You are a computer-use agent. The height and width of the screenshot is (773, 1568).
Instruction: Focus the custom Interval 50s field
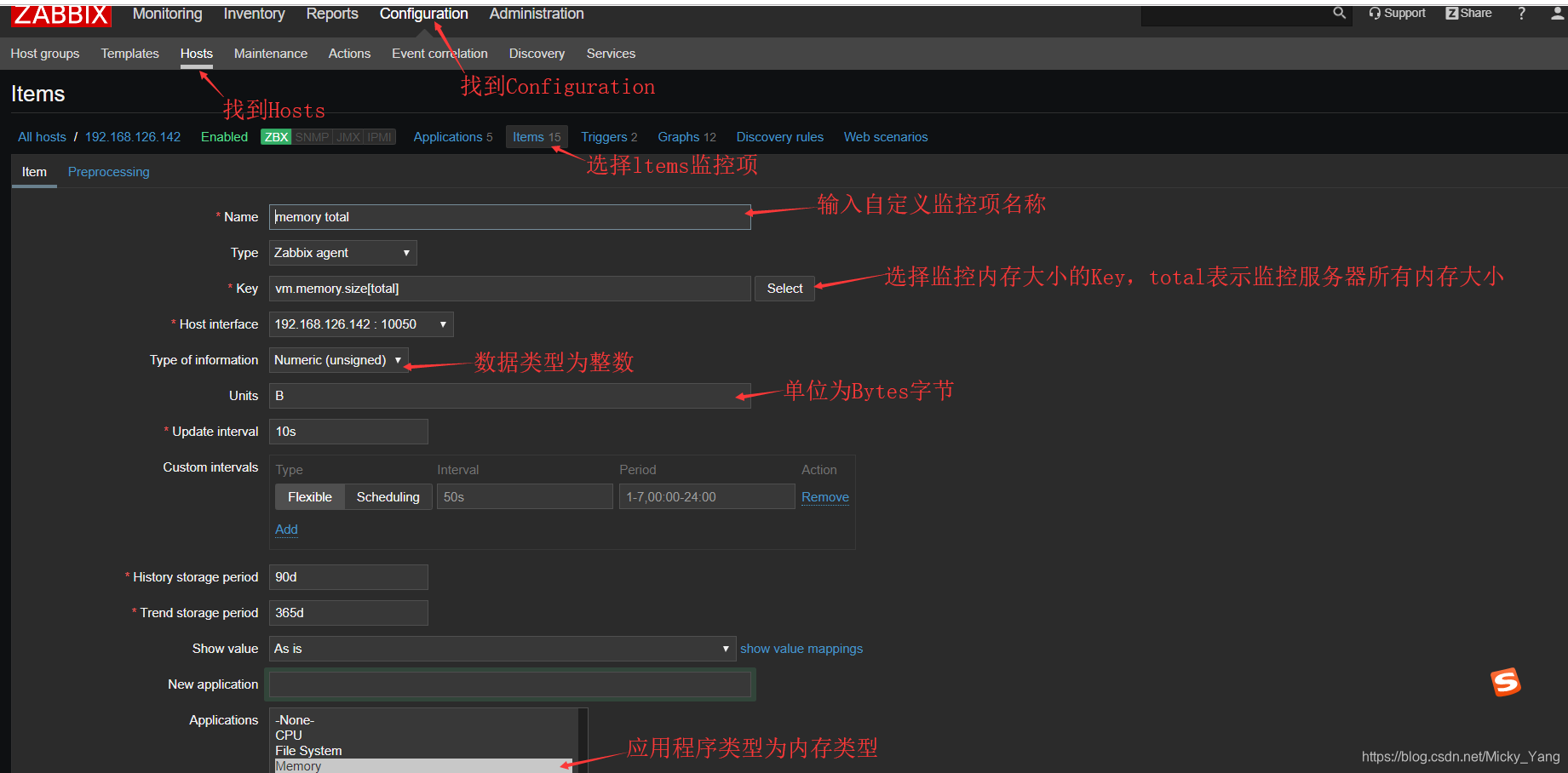(525, 497)
